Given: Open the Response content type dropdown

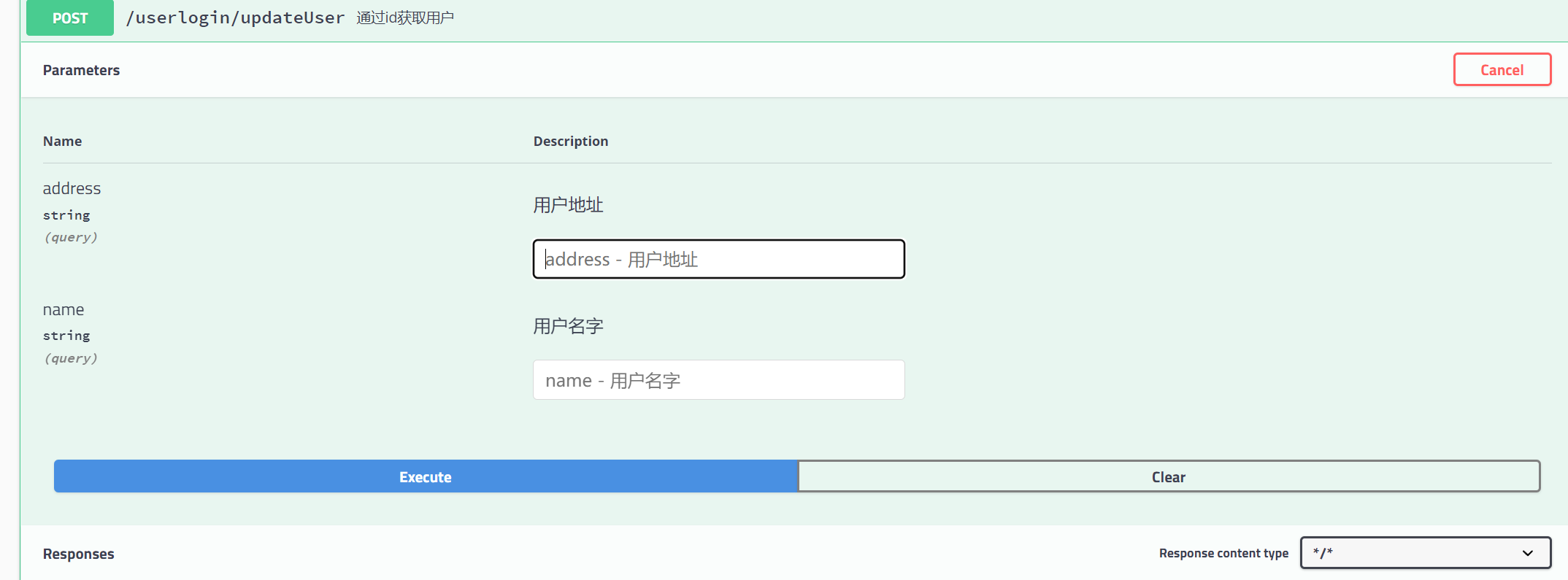Looking at the screenshot, I should click(x=1426, y=553).
